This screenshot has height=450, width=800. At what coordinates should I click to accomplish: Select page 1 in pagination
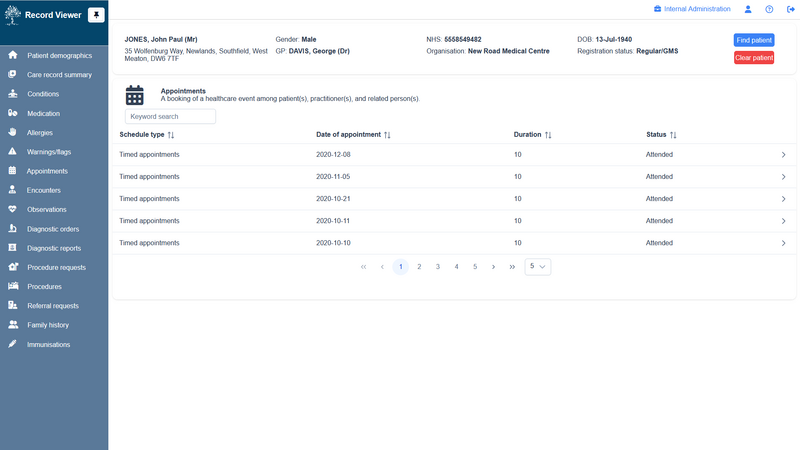[401, 267]
